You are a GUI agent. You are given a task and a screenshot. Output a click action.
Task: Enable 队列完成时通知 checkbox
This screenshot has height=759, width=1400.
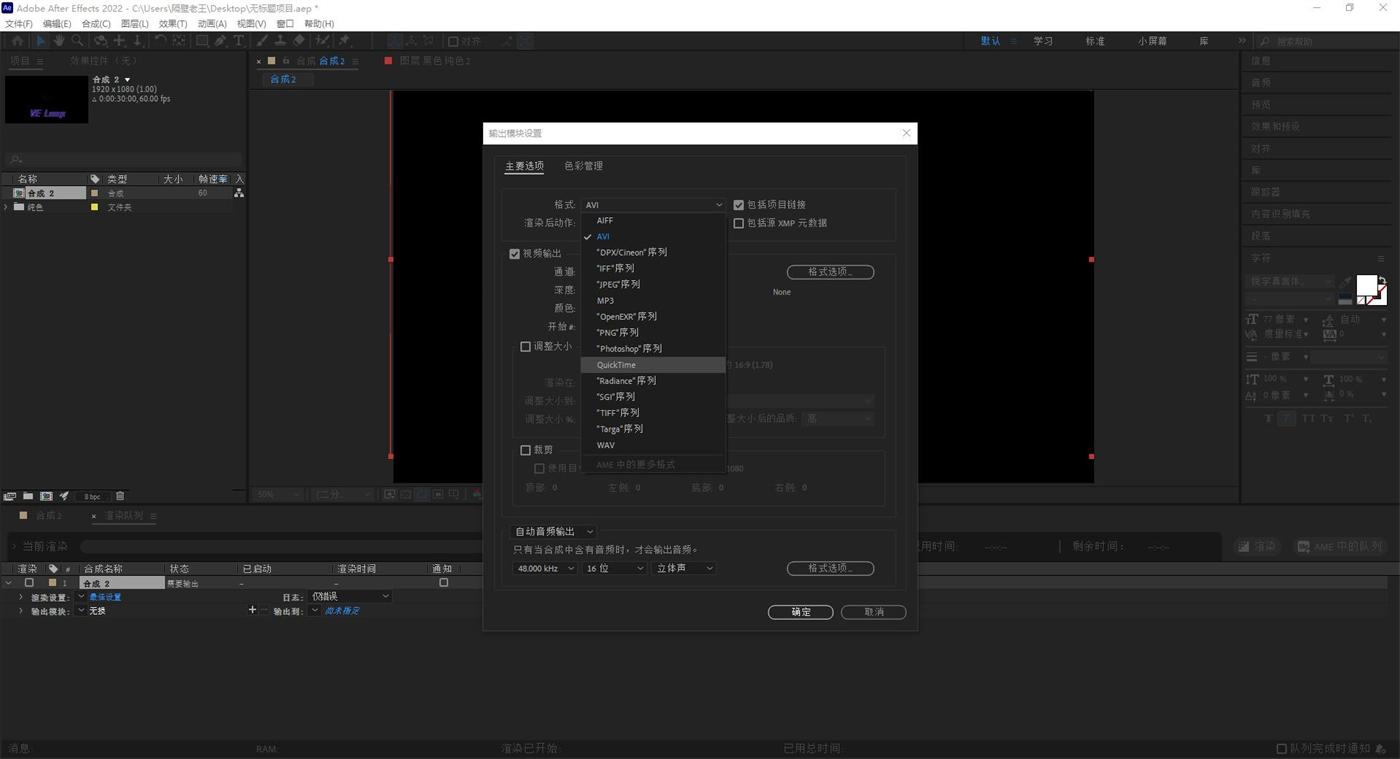1282,748
